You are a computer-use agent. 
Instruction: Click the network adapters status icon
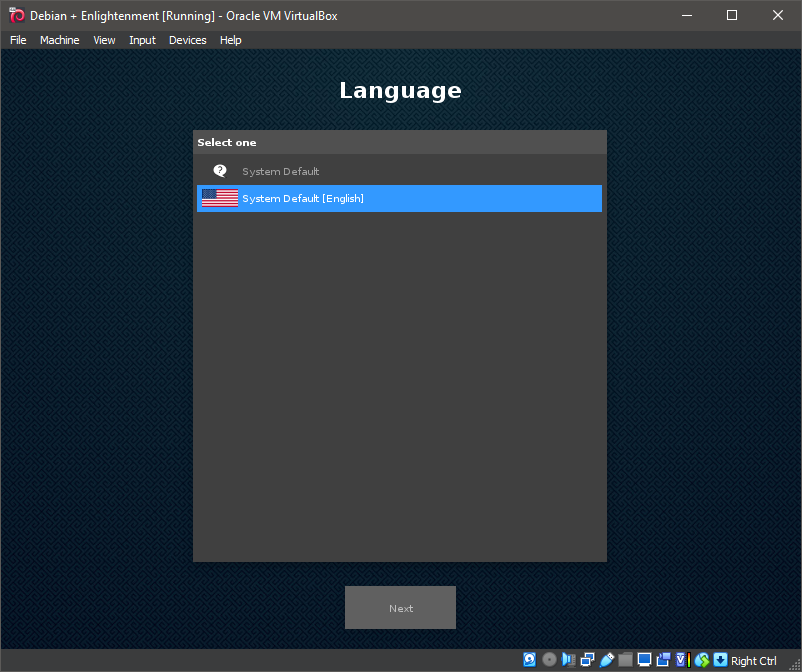[x=587, y=660]
